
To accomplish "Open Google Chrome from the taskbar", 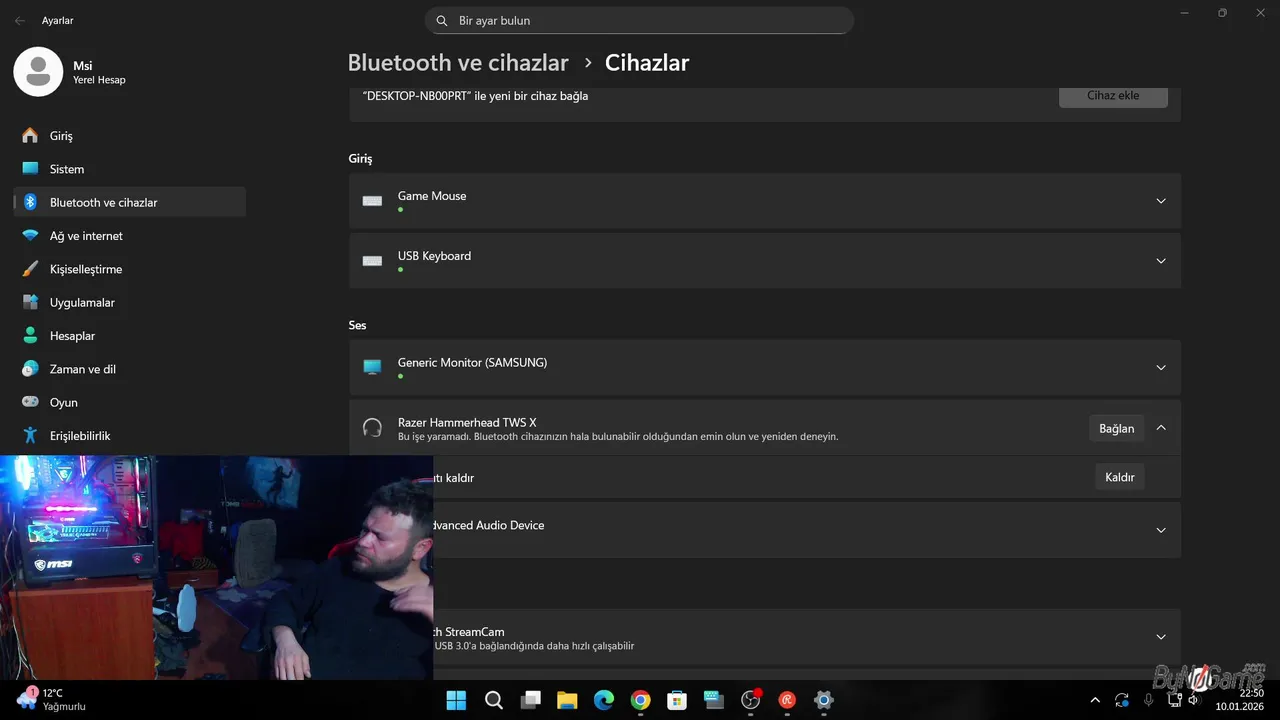I will 640,700.
